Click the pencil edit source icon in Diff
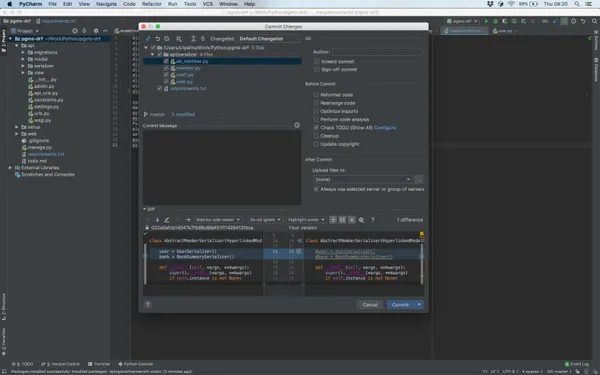The height and width of the screenshot is (375, 600). [x=167, y=220]
